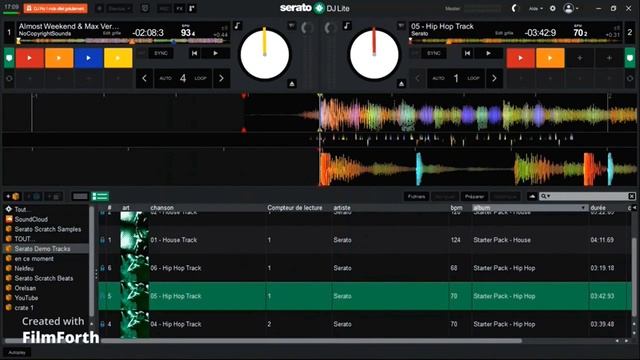640x360 pixels.
Task: Toggle the green cue mode tab on deck 2
Action: coord(630,58)
